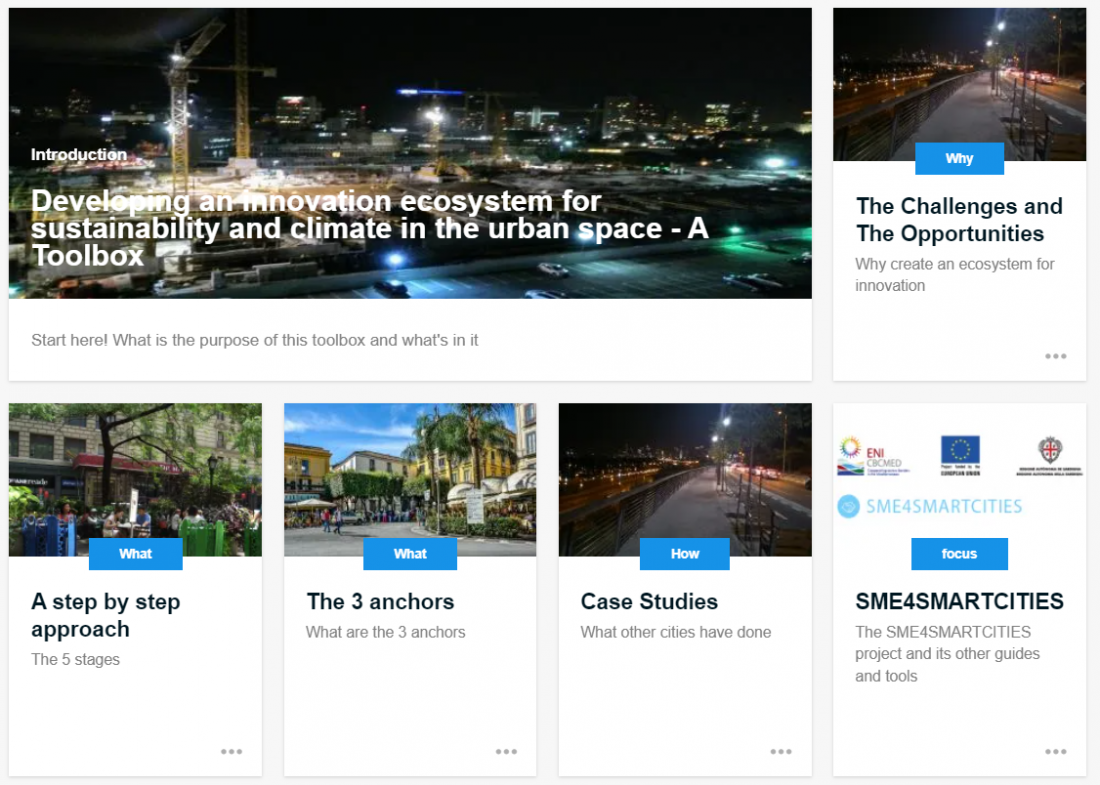1100x785 pixels.
Task: Open ellipsis menu on The 3 anchors card
Action: point(506,751)
